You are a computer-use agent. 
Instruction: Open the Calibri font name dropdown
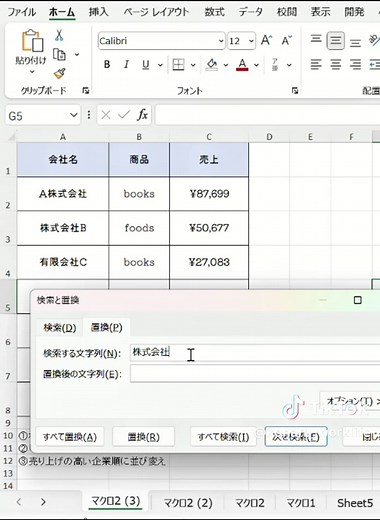click(x=221, y=41)
